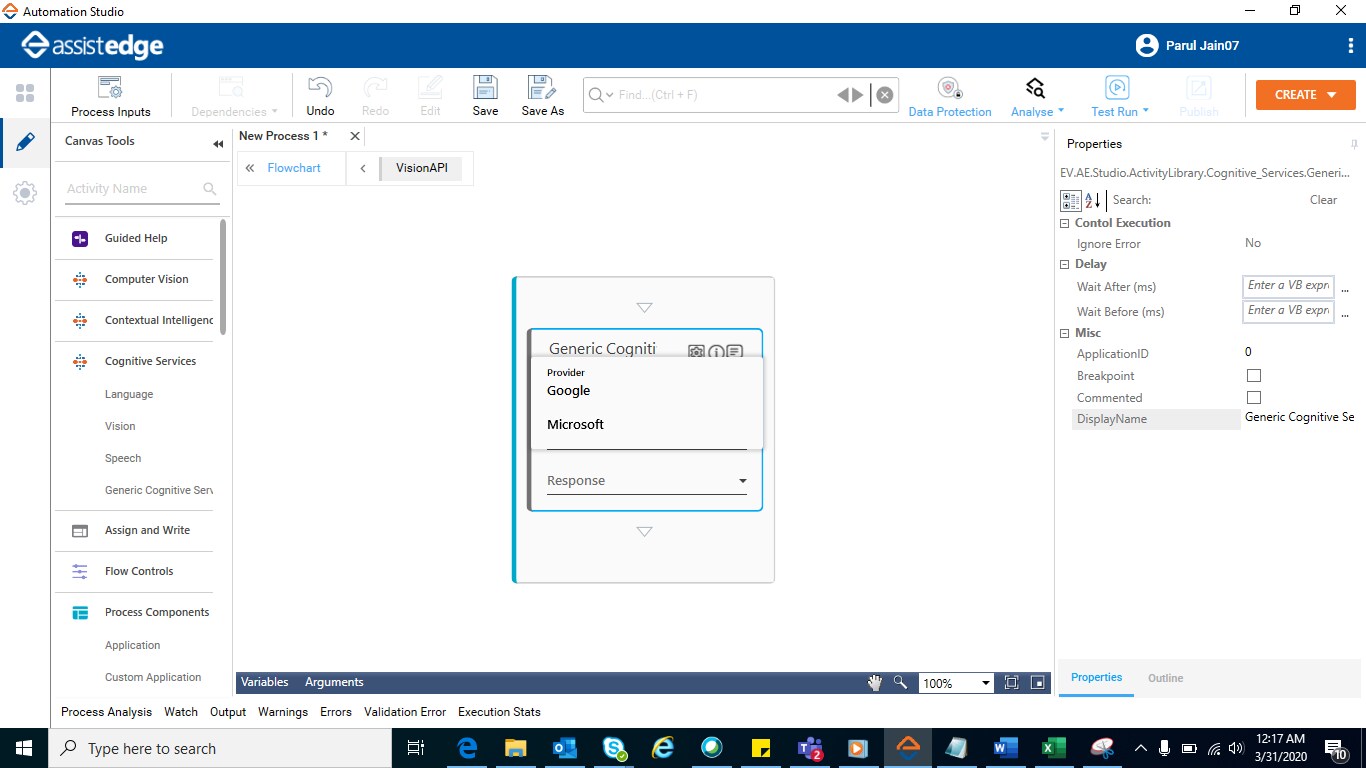The image size is (1366, 768).
Task: Navigate to Flowchart breadcrumb
Action: pos(294,168)
